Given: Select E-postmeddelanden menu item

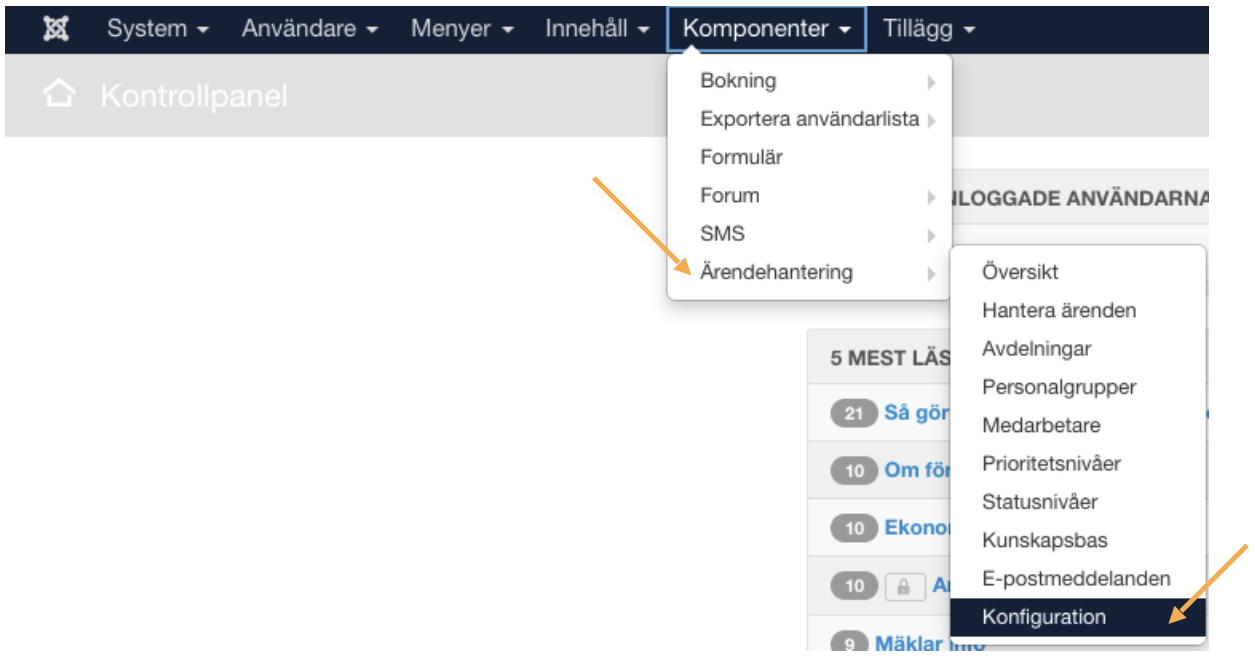Looking at the screenshot, I should 1076,578.
